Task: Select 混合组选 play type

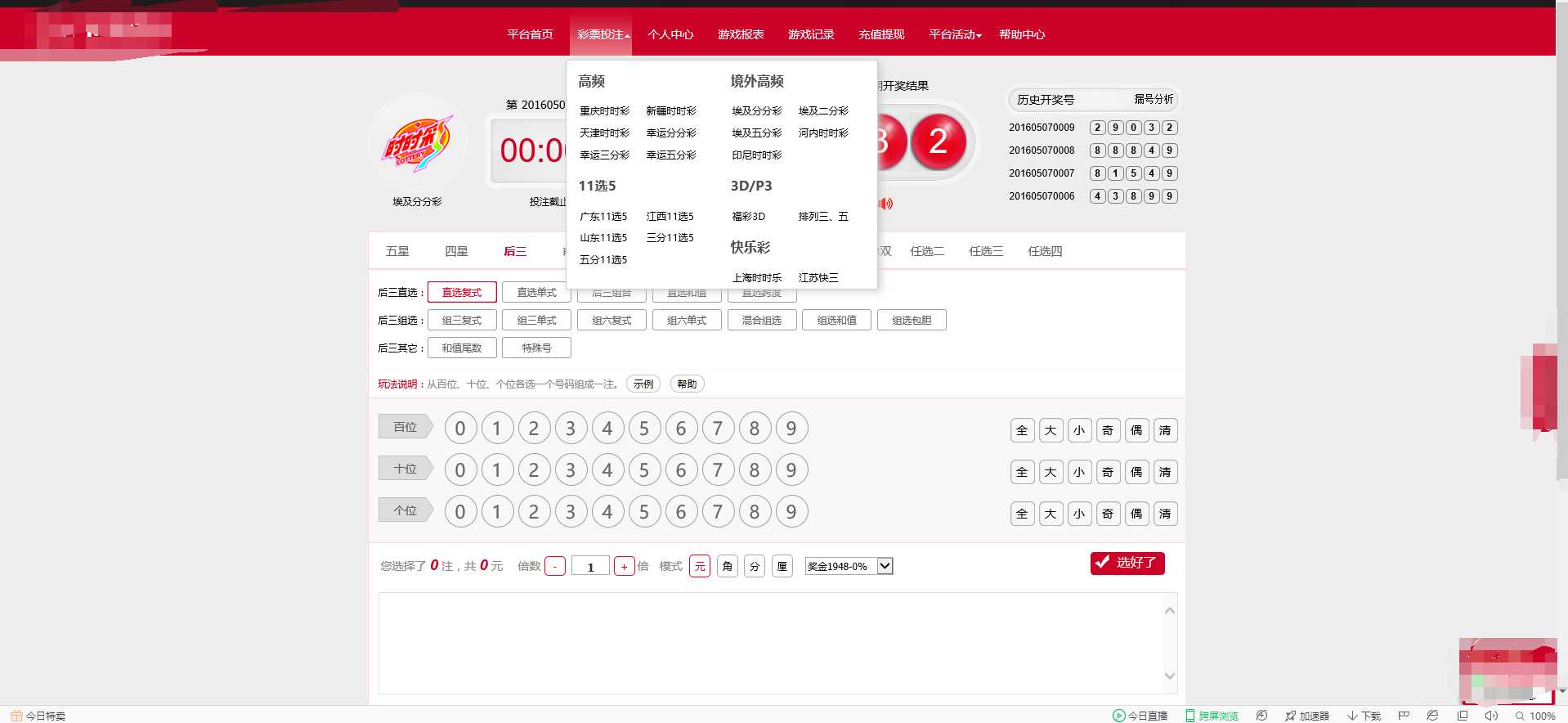Action: 762,321
